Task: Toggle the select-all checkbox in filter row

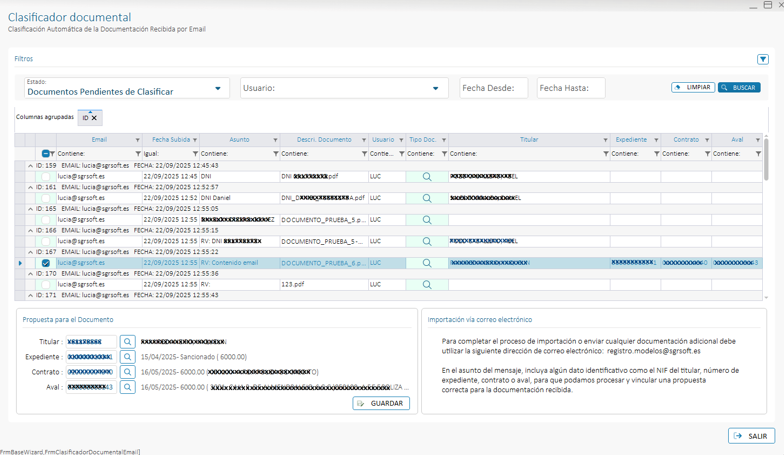Action: pos(46,154)
